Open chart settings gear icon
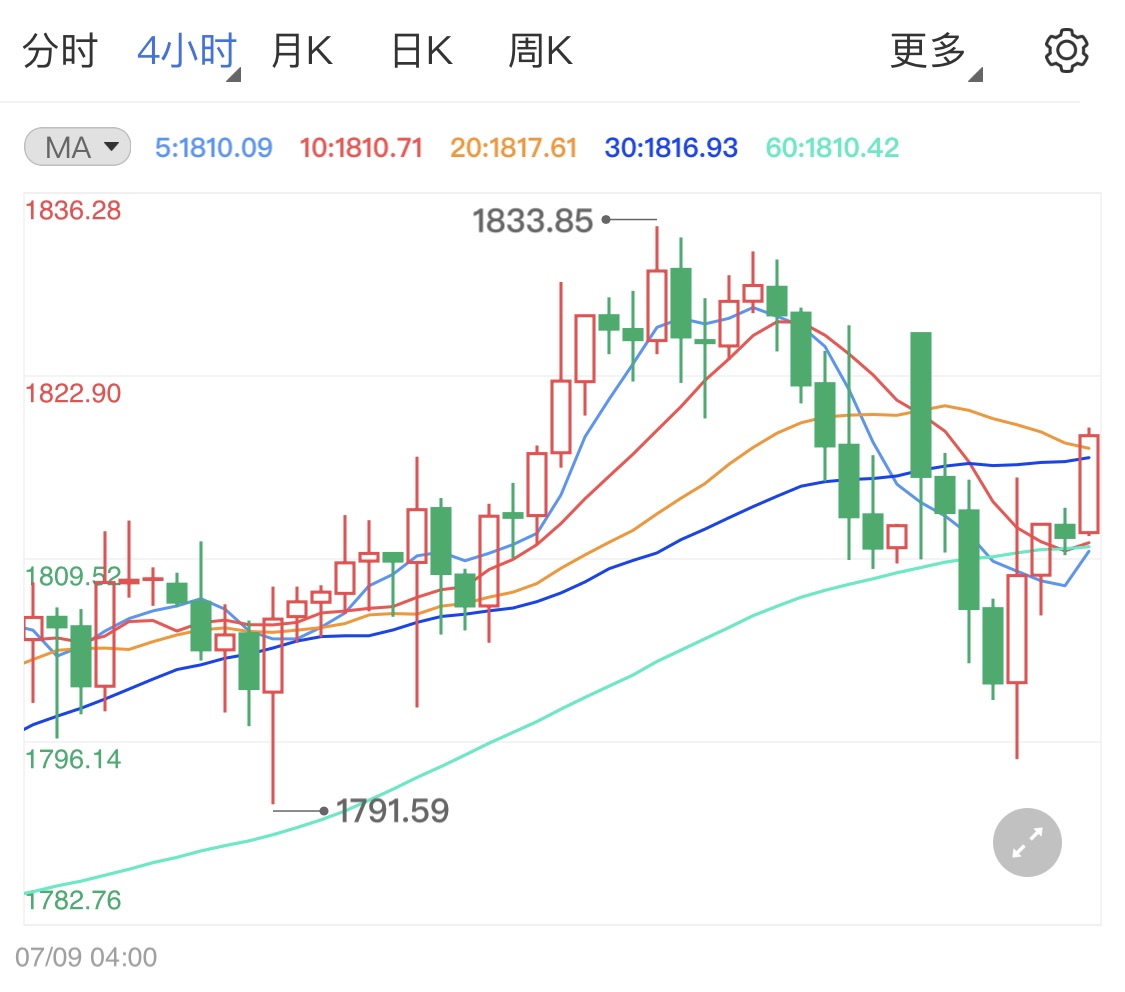The image size is (1125, 992). (x=1066, y=50)
